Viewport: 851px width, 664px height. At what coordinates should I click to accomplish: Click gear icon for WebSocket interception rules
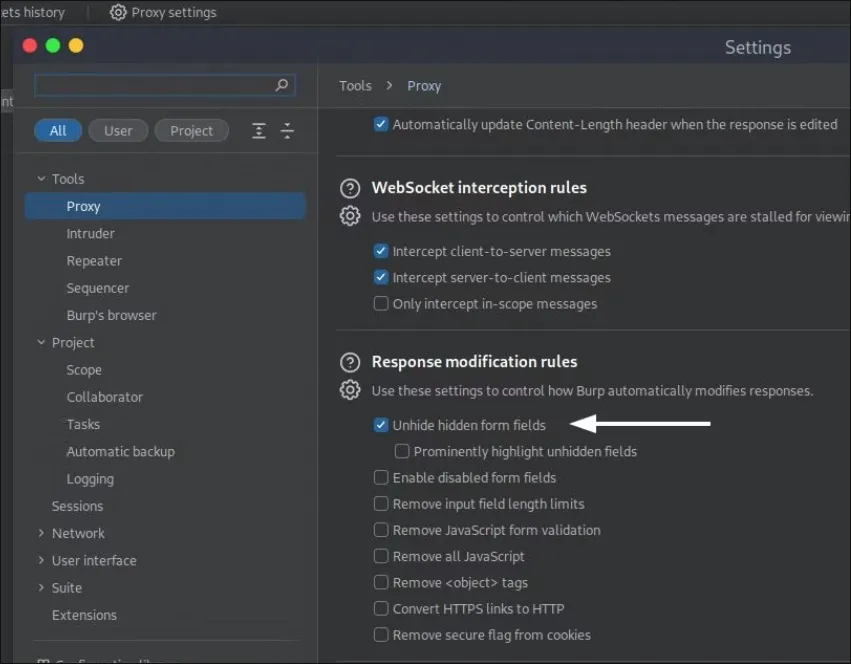(x=350, y=216)
